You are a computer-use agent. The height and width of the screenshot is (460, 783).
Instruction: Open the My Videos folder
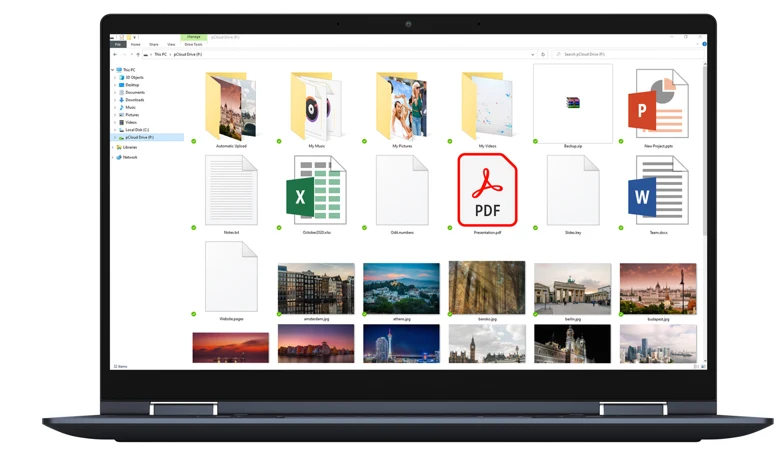pyautogui.click(x=487, y=107)
